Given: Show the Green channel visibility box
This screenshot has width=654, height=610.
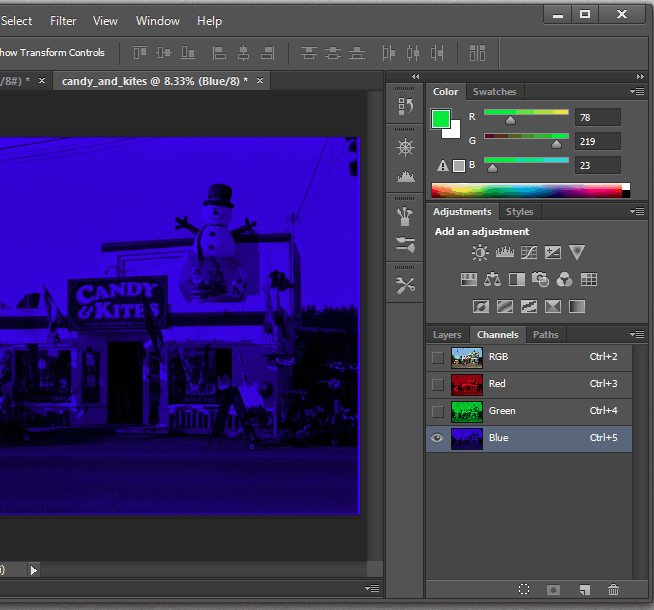Looking at the screenshot, I should (438, 412).
